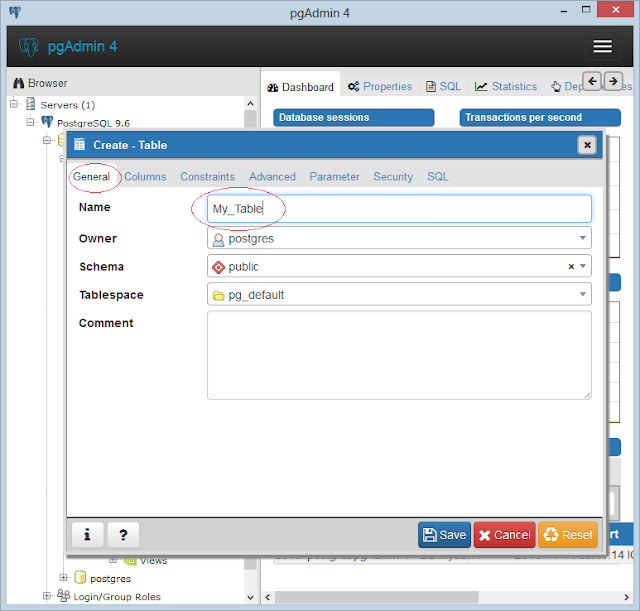Expand the postgres database node
The image size is (640, 611).
(63, 578)
